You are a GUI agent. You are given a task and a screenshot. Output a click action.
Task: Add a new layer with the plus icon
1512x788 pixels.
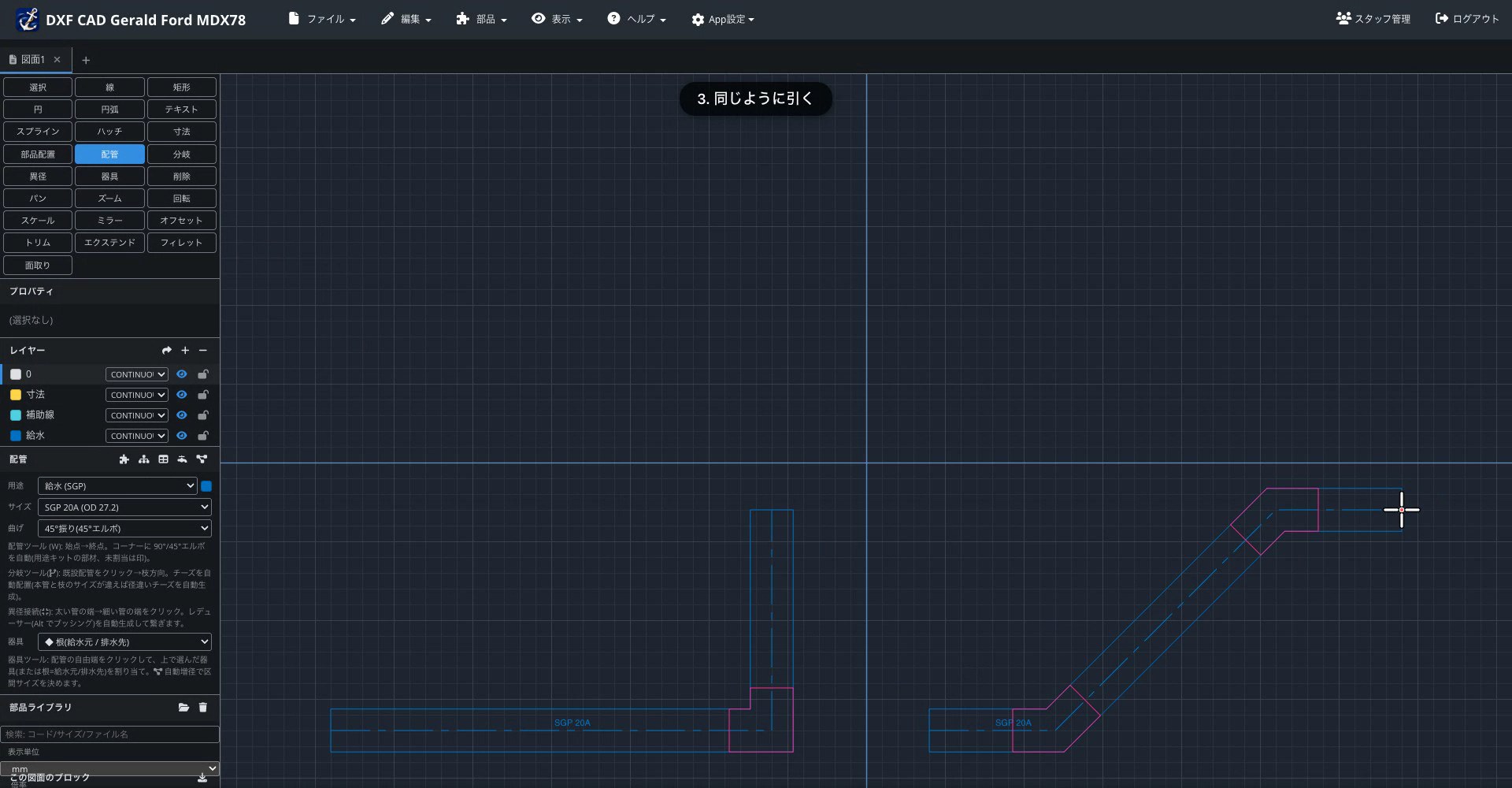pos(185,351)
